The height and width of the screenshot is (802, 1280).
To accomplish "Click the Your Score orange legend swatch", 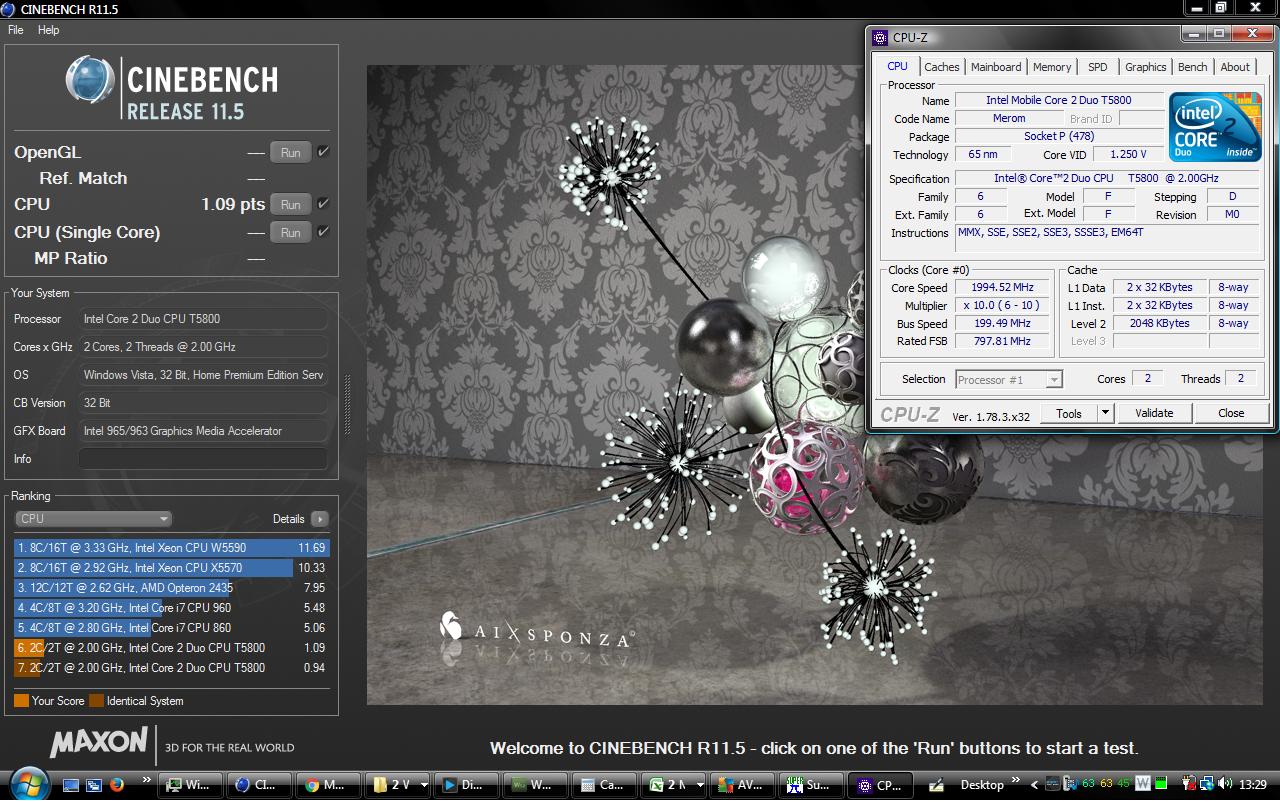I will coord(21,701).
